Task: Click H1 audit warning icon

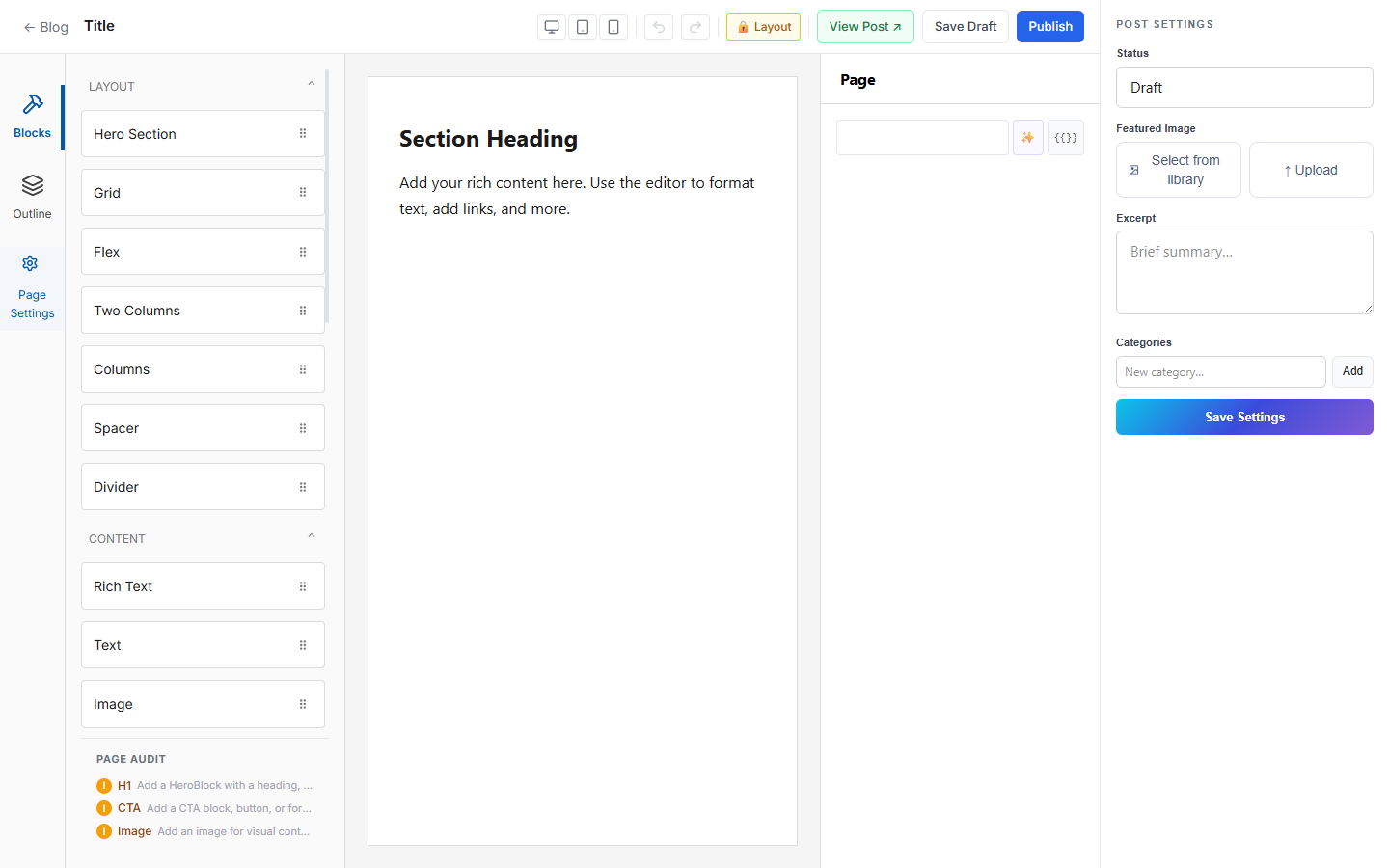Action: click(x=104, y=786)
